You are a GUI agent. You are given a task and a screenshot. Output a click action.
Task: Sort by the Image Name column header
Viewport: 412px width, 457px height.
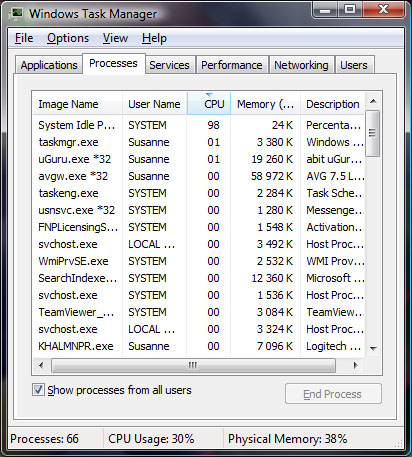pyautogui.click(x=77, y=104)
